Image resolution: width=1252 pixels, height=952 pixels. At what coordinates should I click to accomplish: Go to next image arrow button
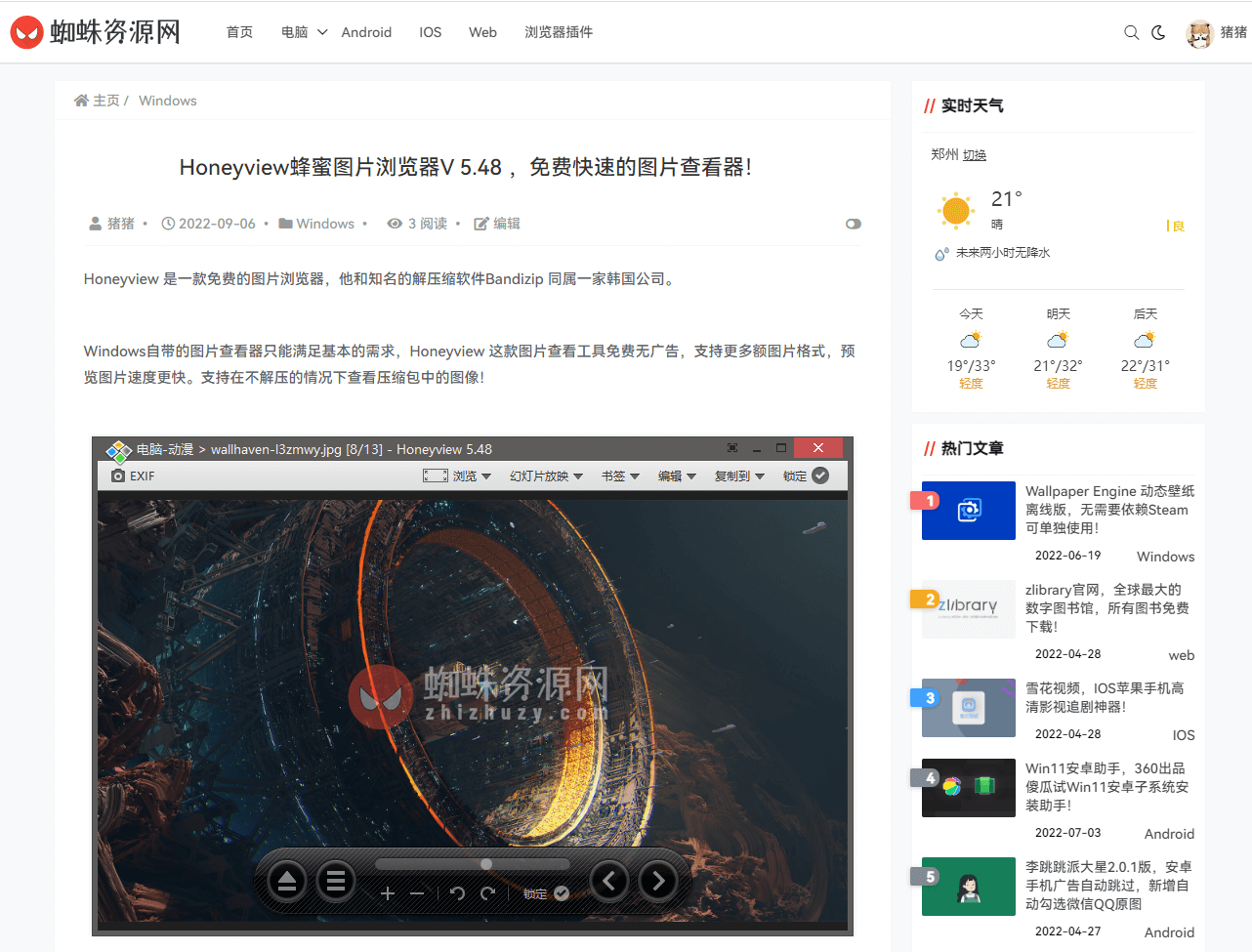pyautogui.click(x=658, y=882)
